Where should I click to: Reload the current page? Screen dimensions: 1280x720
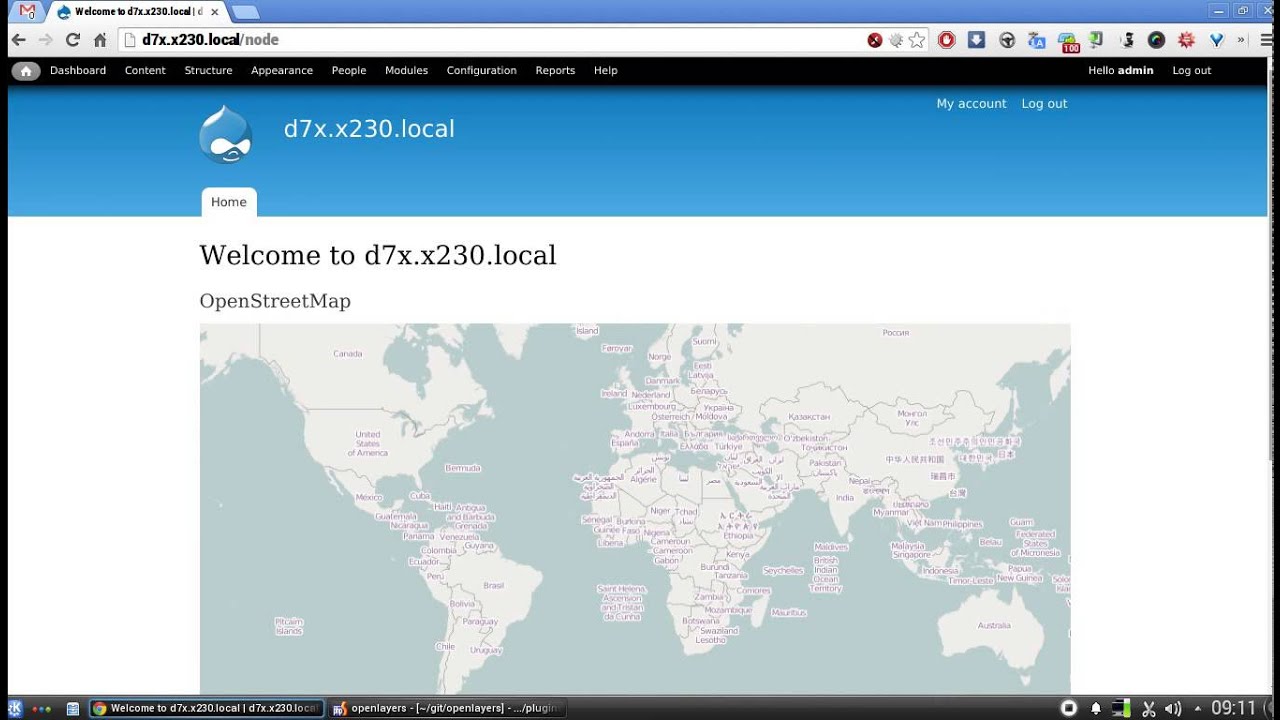pos(72,40)
